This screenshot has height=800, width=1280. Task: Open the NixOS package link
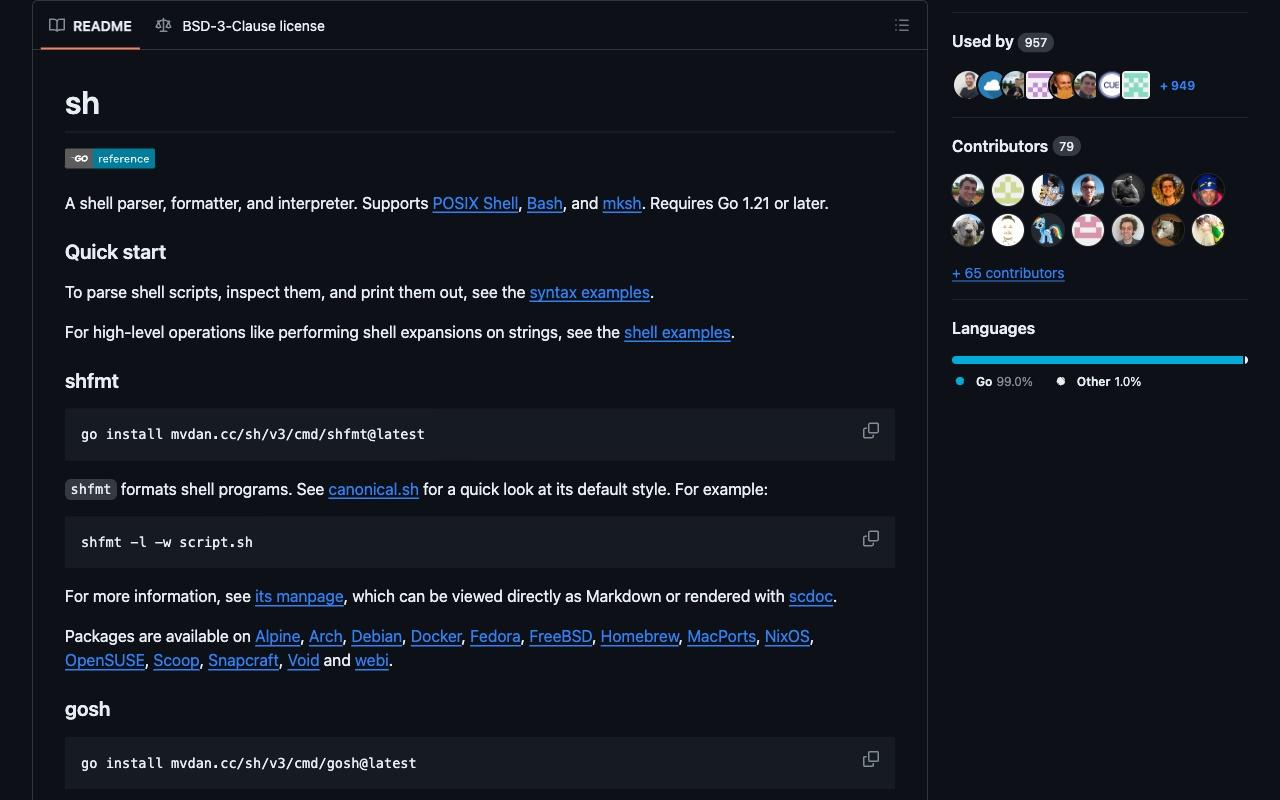[x=787, y=636]
